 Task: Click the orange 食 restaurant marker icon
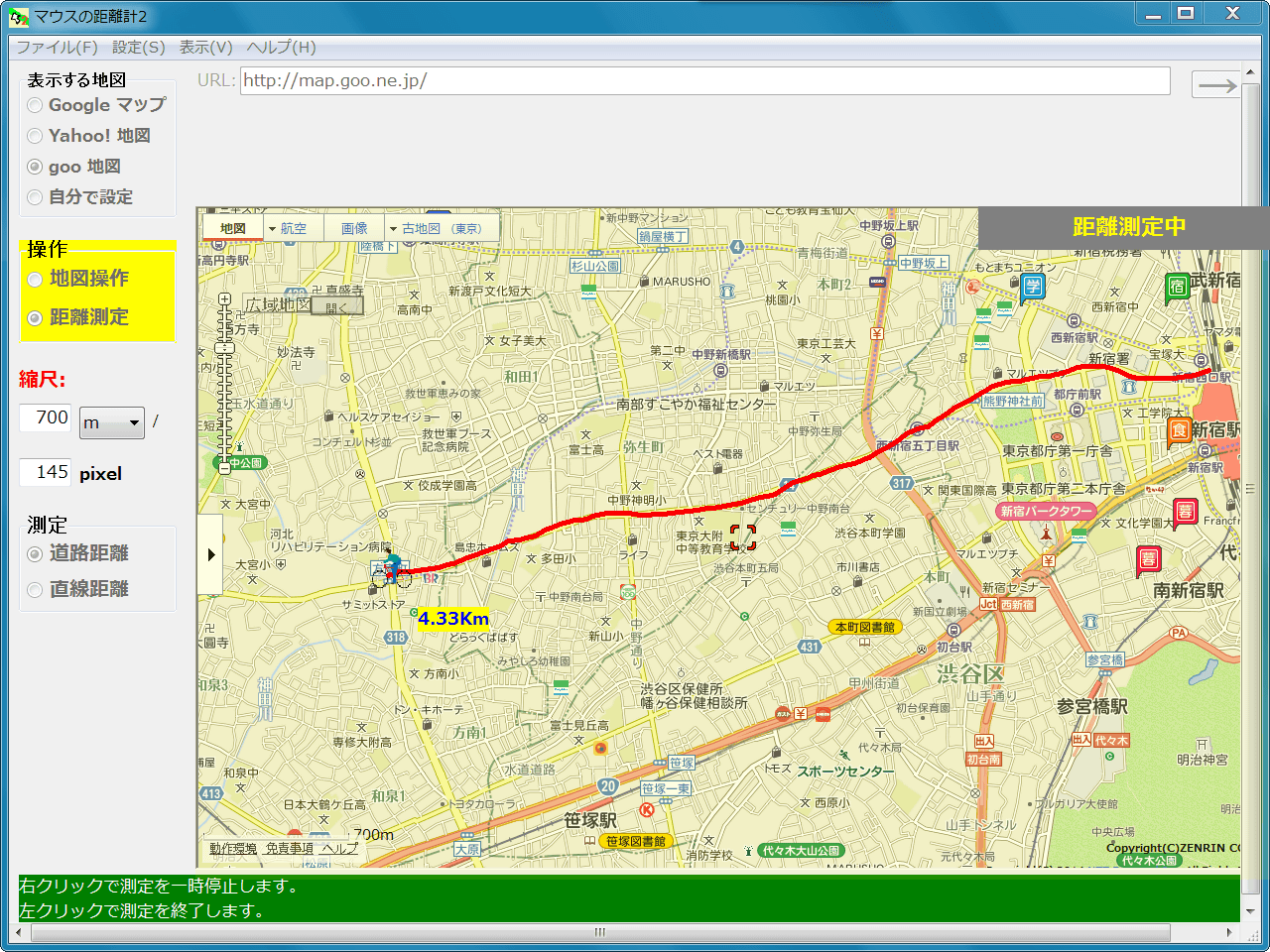(x=1178, y=430)
